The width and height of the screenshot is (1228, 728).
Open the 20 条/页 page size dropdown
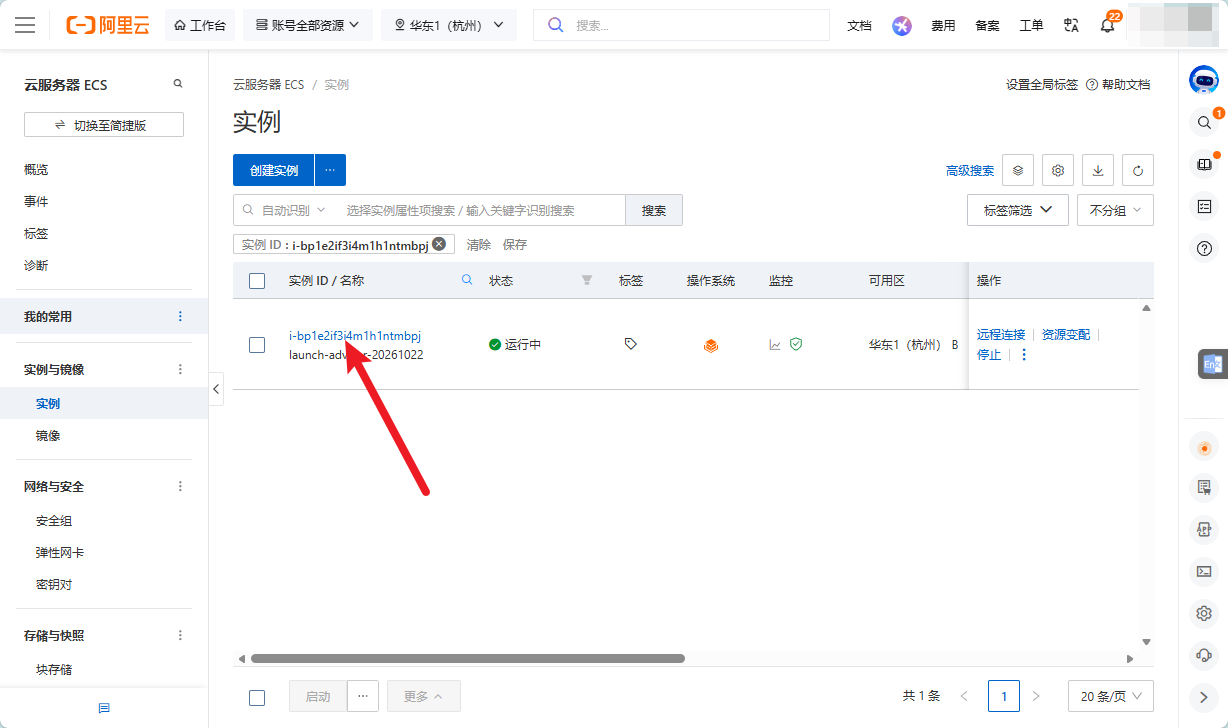(1111, 696)
